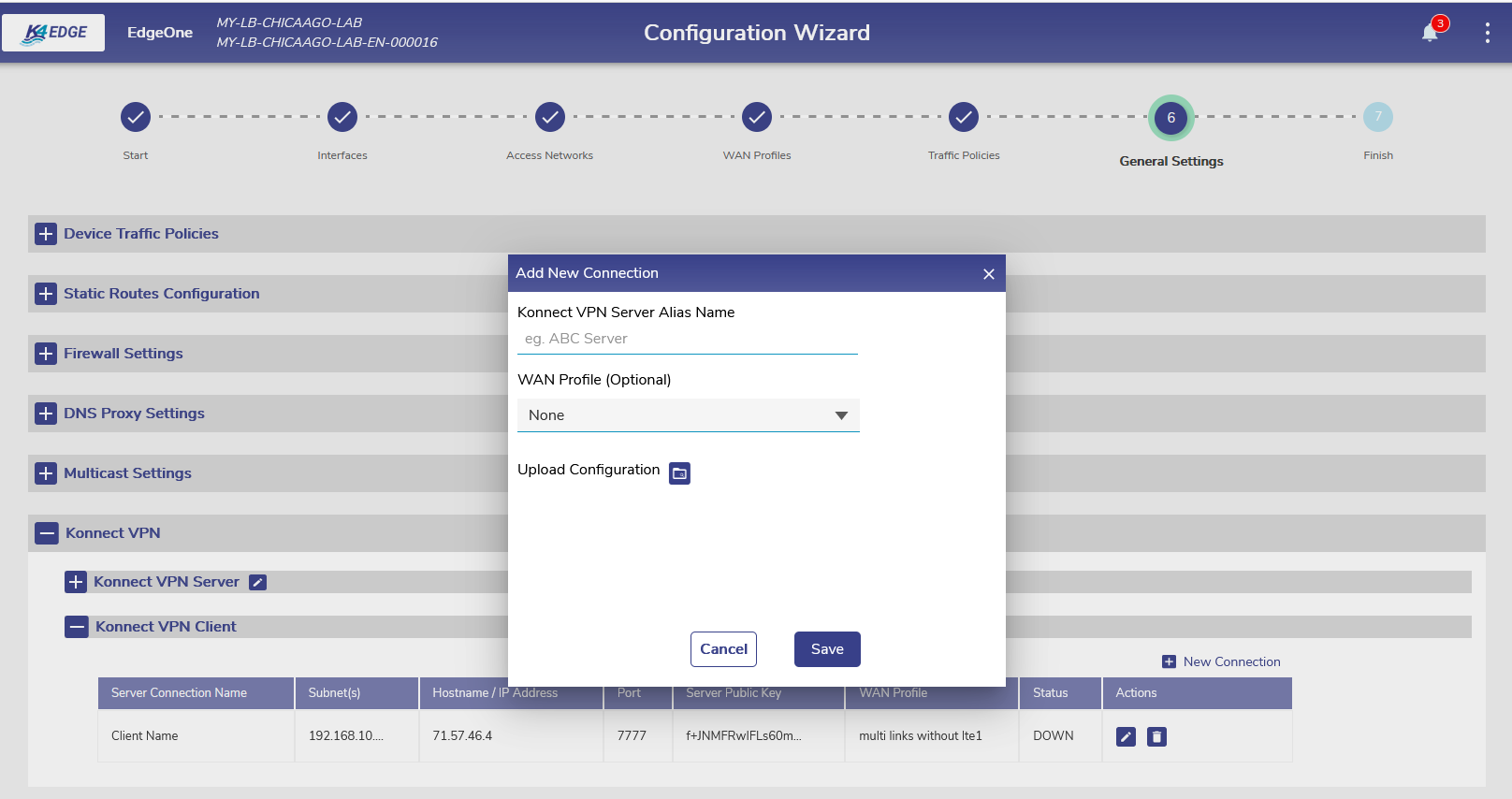
Task: Delete the Client Name connection row
Action: 1157,737
